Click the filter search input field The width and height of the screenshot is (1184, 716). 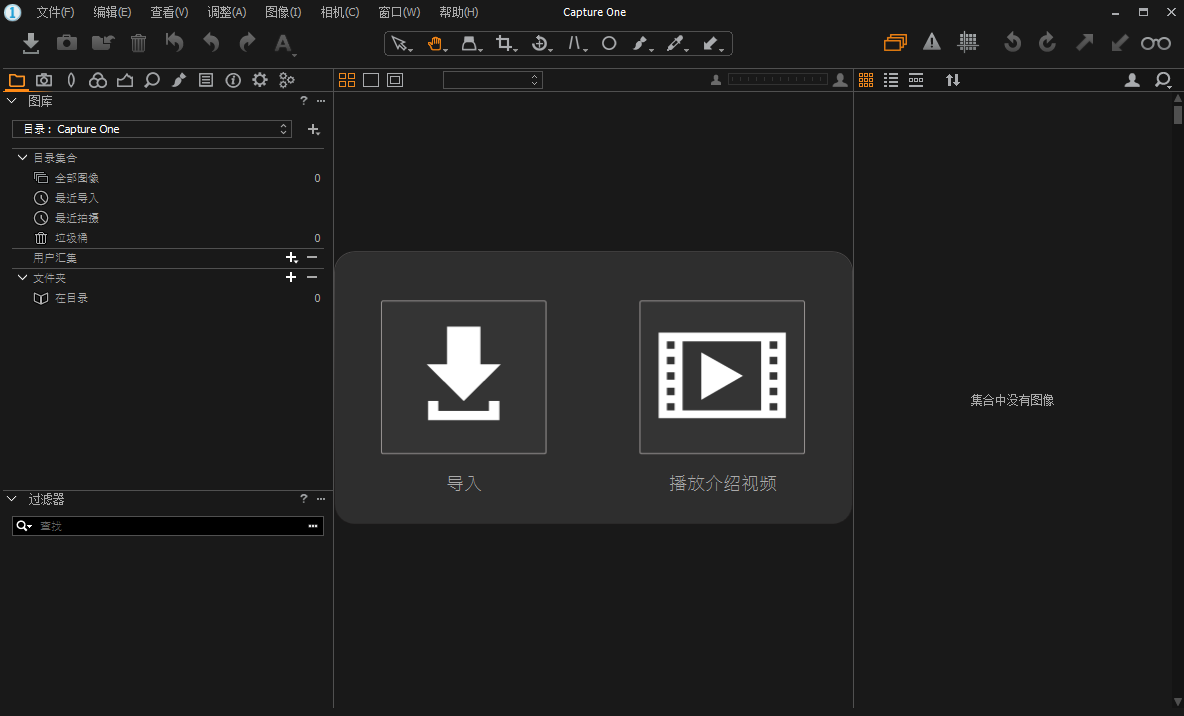(168, 526)
